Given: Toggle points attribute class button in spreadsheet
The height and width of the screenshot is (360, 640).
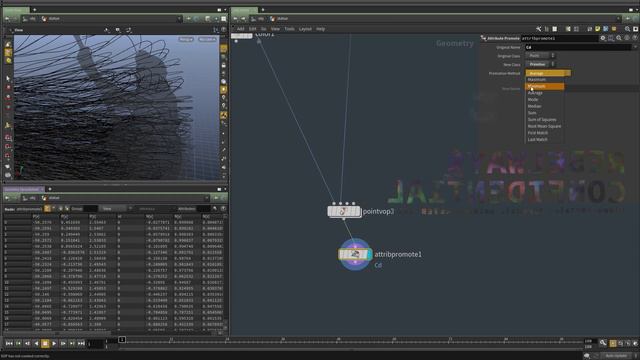Looking at the screenshot, I should (47, 209).
